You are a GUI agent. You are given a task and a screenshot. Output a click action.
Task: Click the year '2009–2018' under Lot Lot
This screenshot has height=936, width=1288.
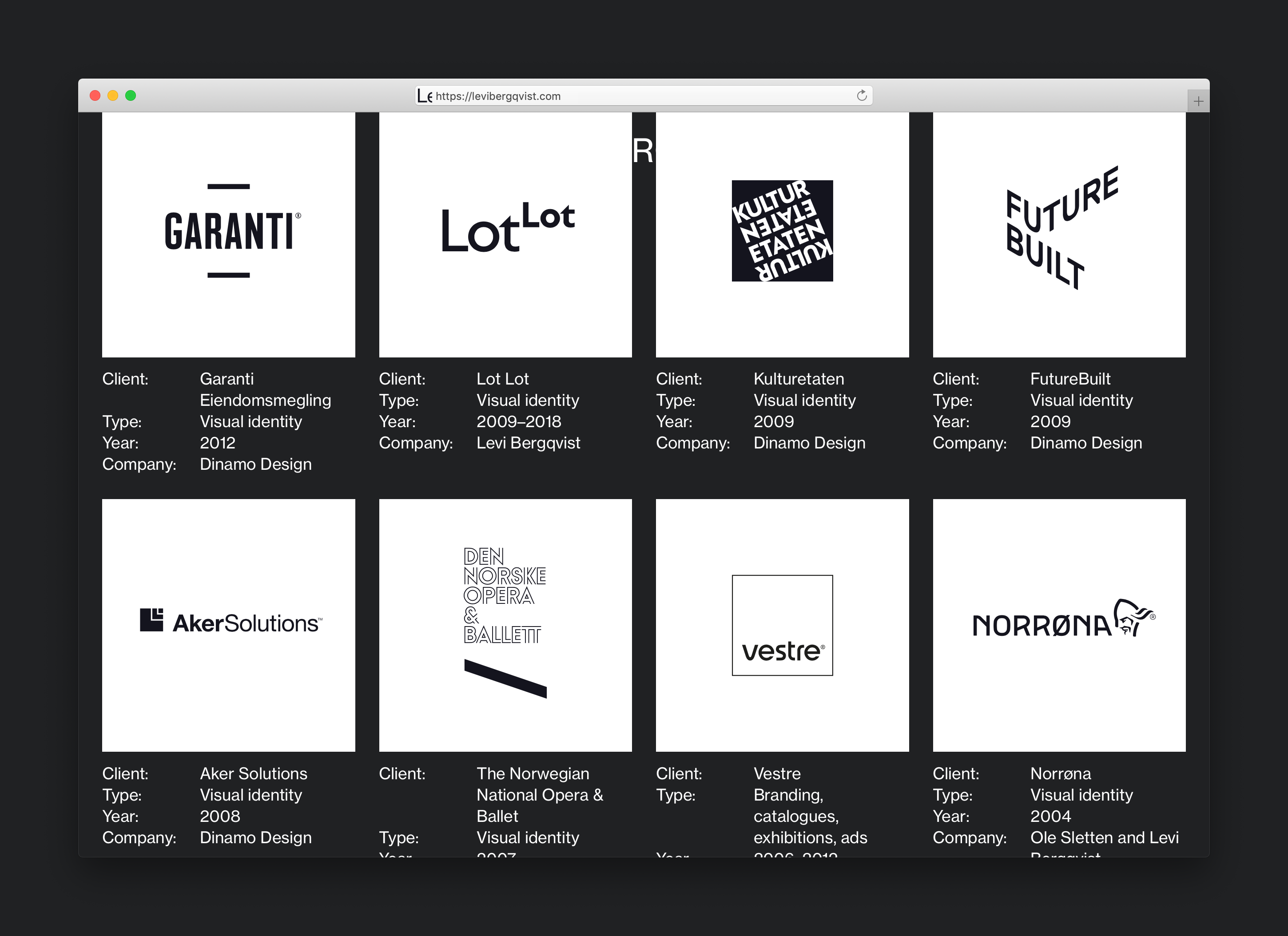coord(518,421)
